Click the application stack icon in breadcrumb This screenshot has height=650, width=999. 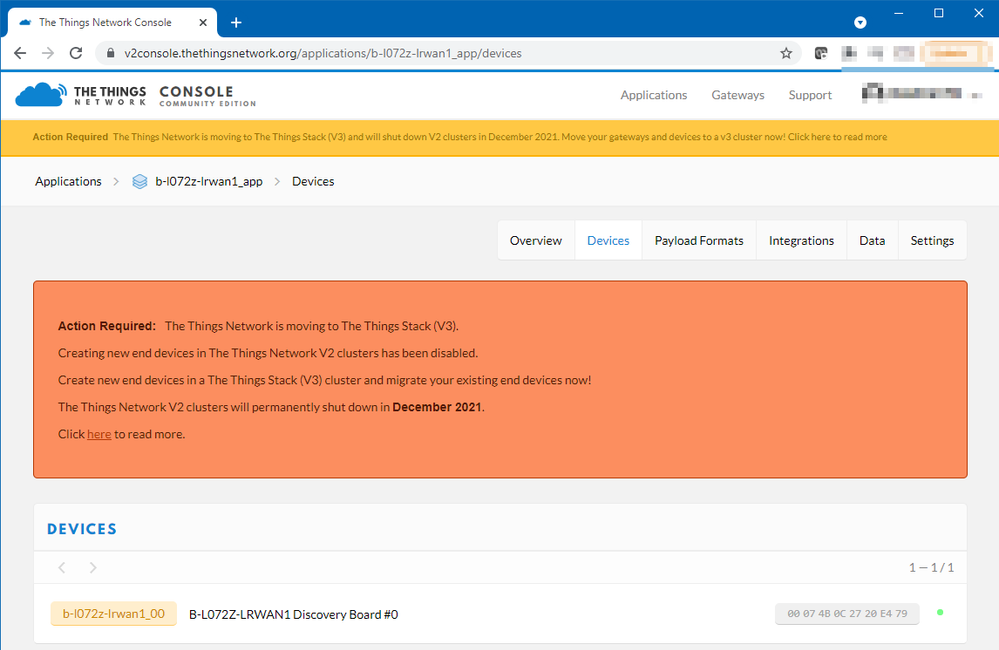pyautogui.click(x=140, y=182)
